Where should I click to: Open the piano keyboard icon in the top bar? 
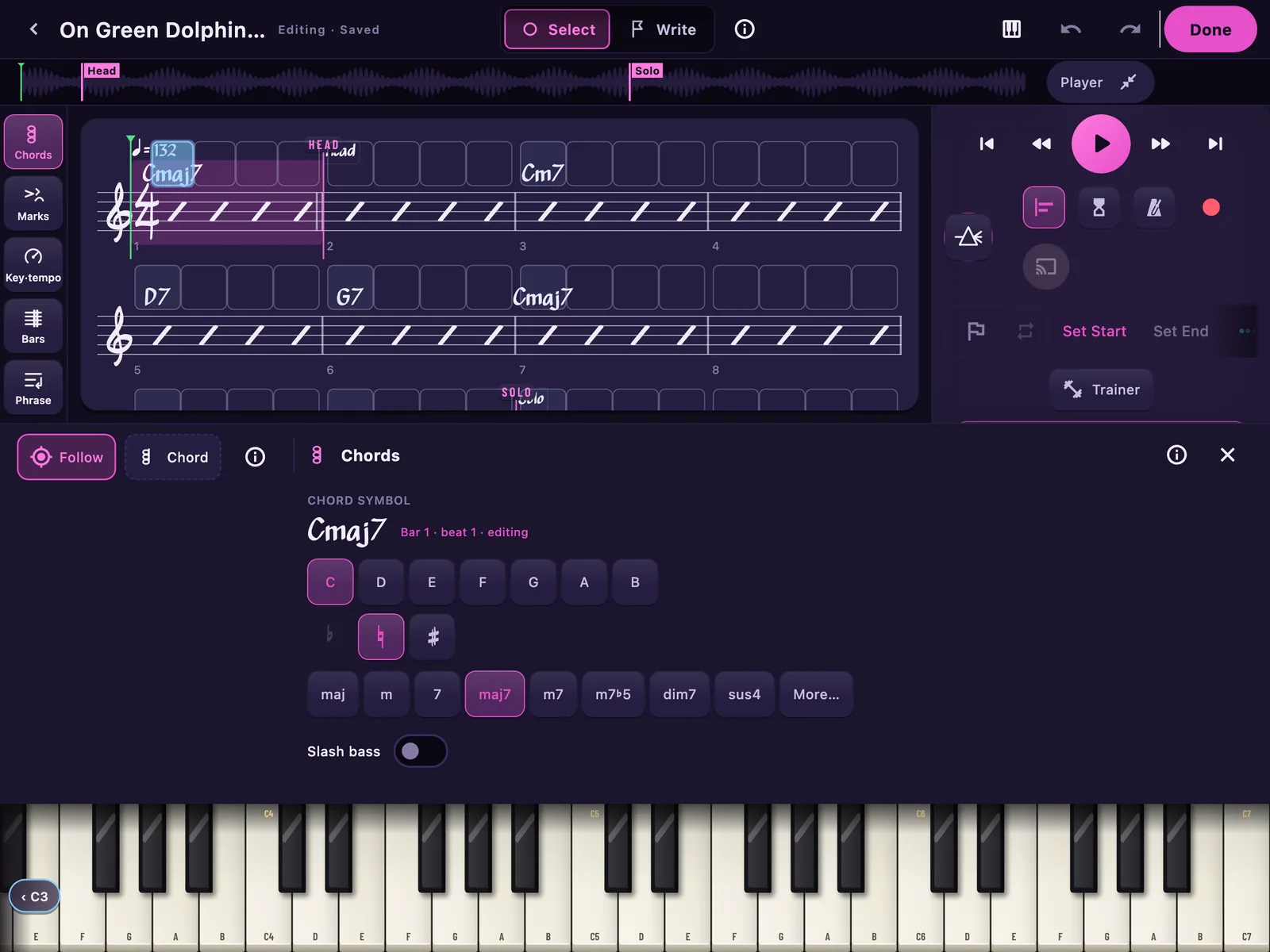click(1011, 29)
